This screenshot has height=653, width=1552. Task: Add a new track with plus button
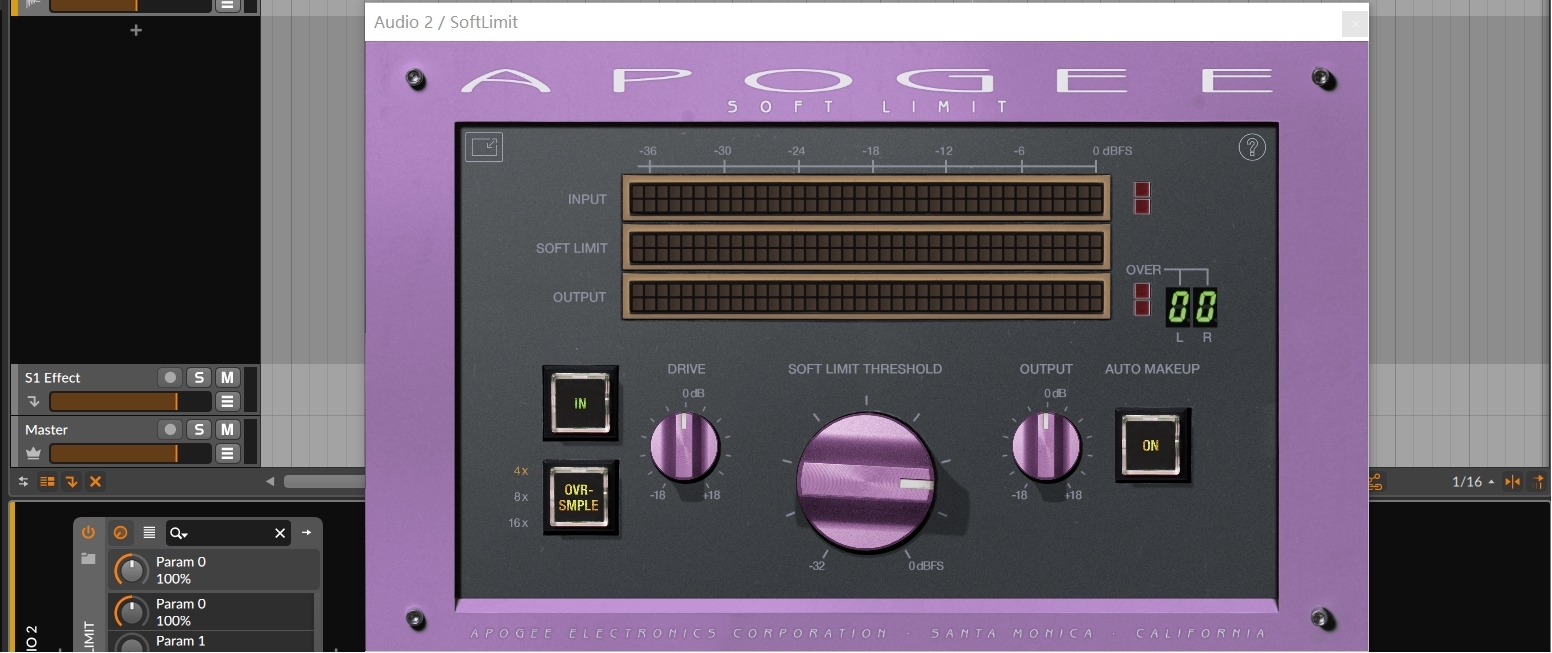tap(136, 30)
